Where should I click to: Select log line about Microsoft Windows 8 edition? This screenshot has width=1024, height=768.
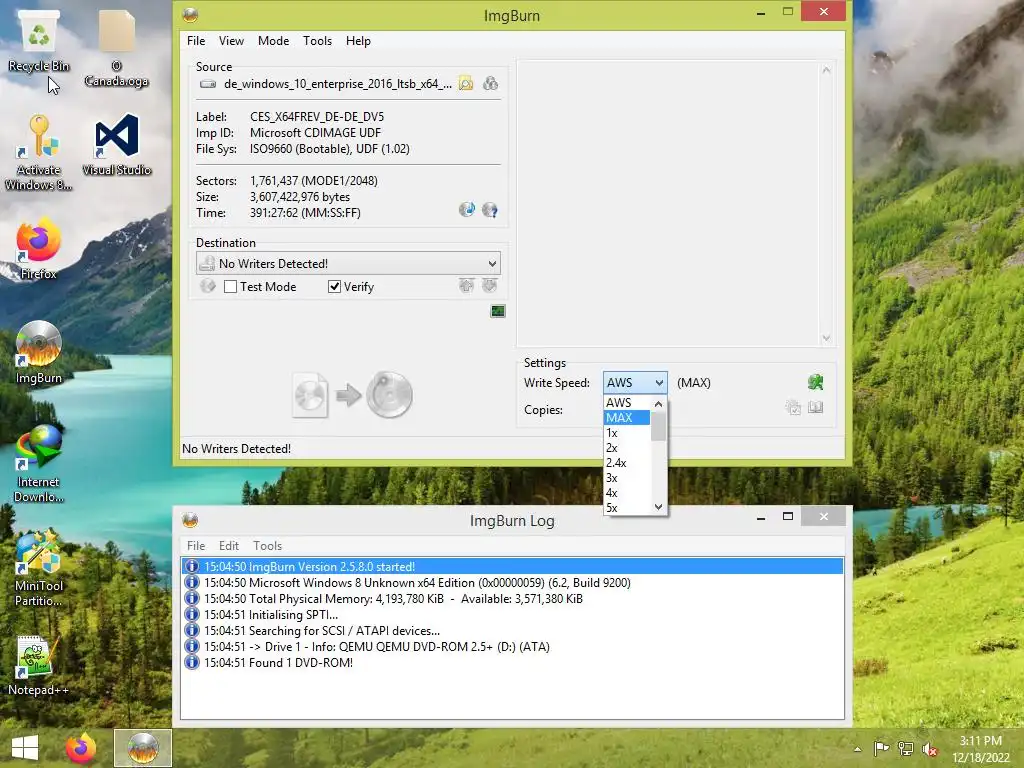512,583
